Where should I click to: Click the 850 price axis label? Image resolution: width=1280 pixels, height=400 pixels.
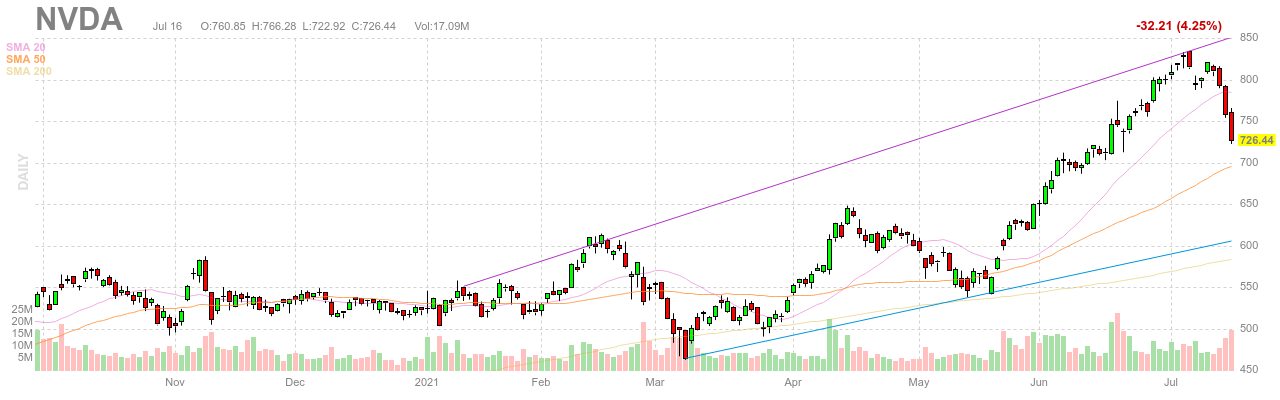pyautogui.click(x=1248, y=38)
